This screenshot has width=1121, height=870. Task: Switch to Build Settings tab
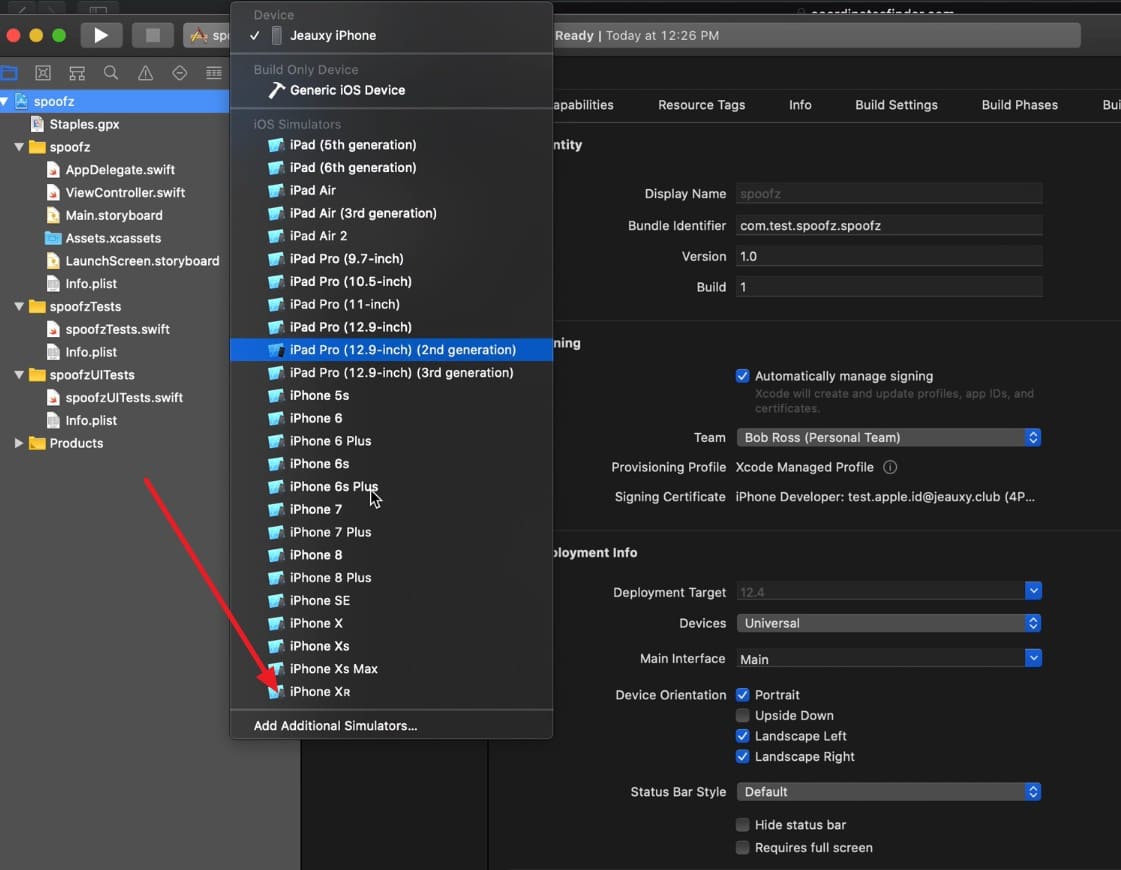click(x=896, y=105)
